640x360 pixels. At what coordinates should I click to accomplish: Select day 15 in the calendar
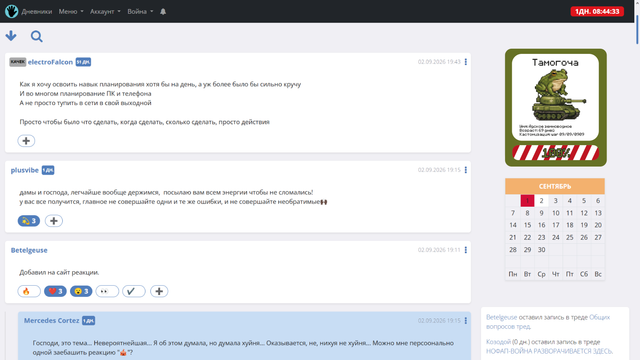(x=527, y=225)
